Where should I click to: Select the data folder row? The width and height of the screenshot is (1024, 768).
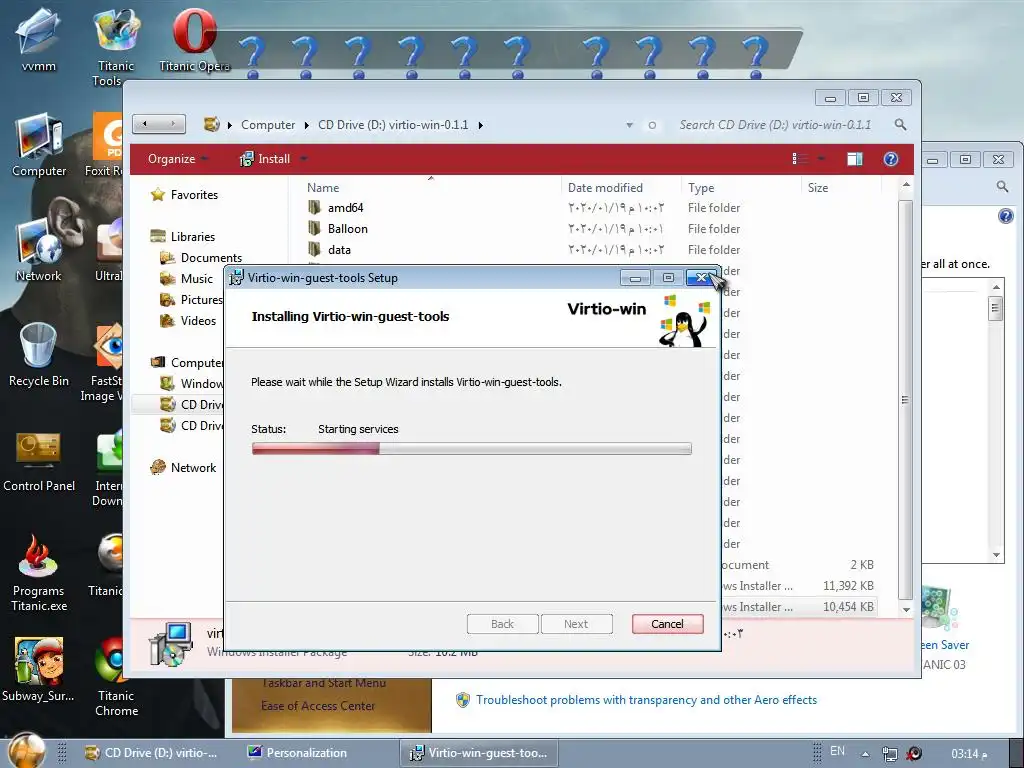(x=591, y=249)
